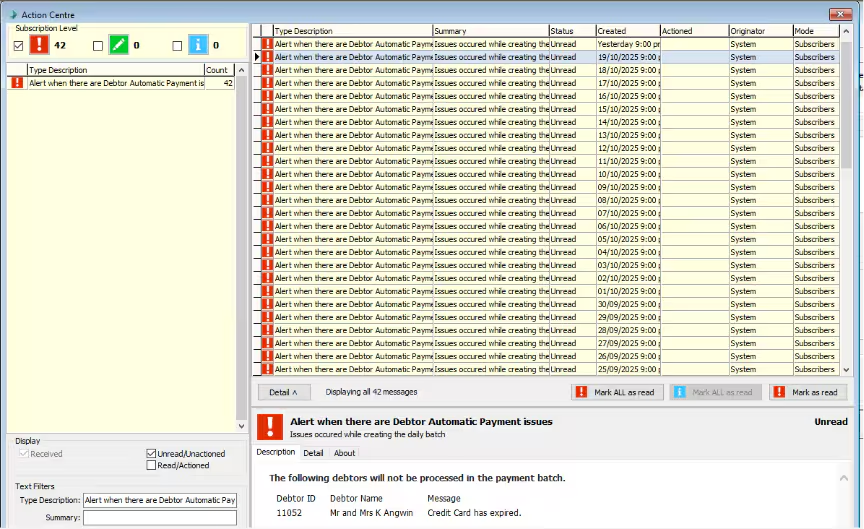Click alert icon on the 17/10/2025 row

tap(267, 83)
